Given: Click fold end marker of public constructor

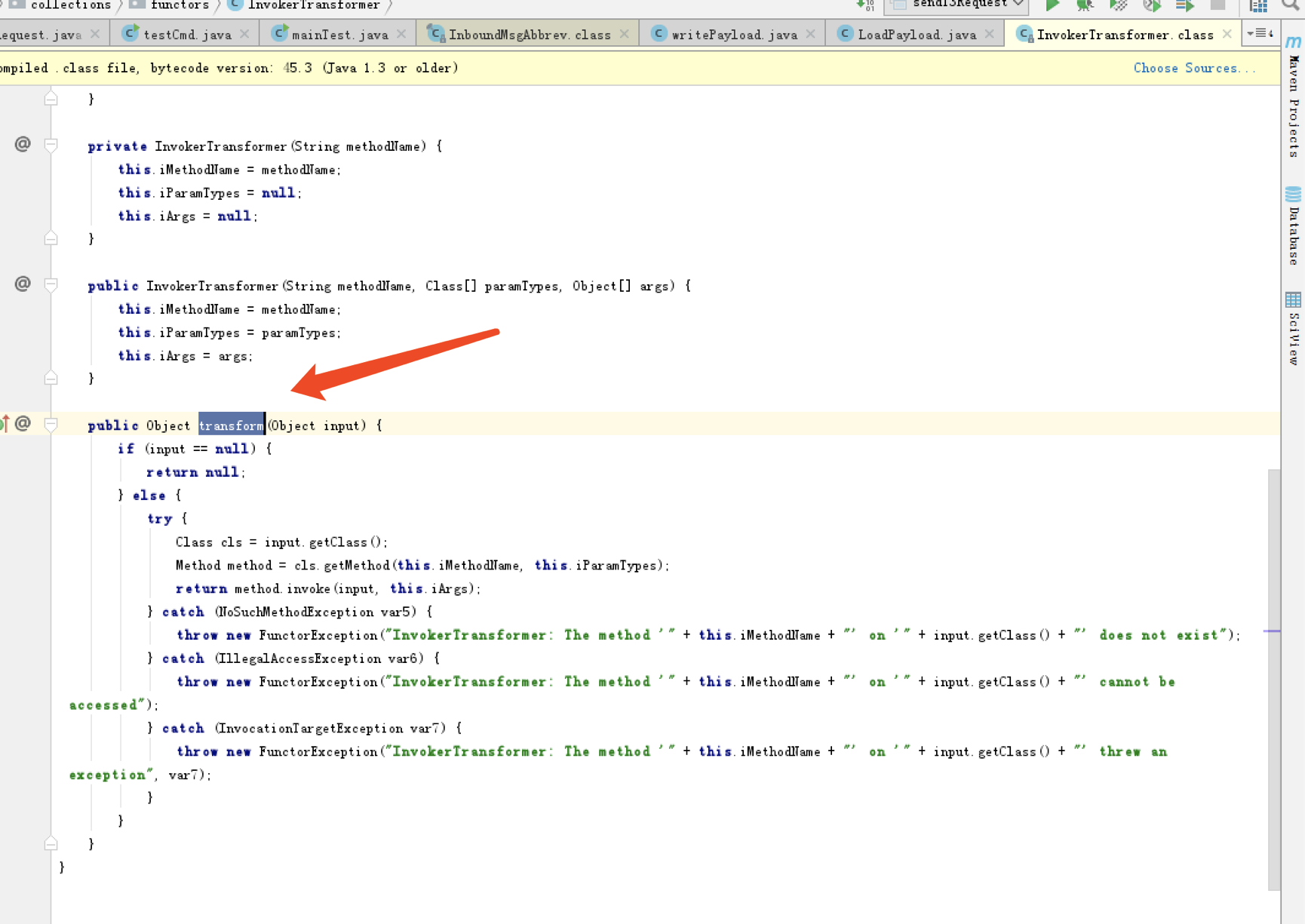Looking at the screenshot, I should pos(51,378).
